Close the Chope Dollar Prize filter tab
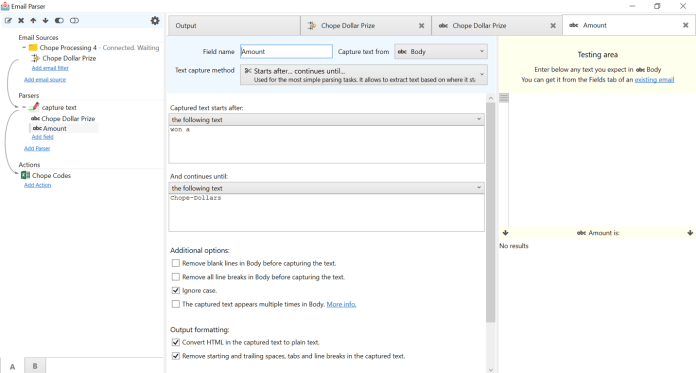This screenshot has height=373, width=696. click(421, 26)
